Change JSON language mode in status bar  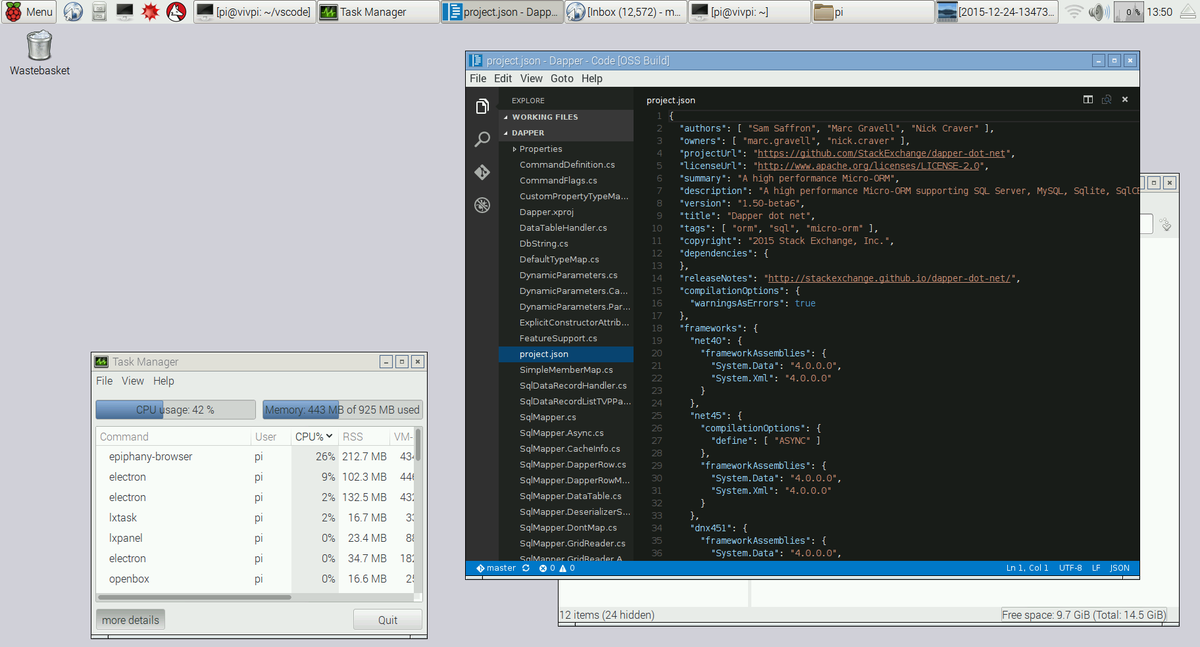coord(1120,568)
